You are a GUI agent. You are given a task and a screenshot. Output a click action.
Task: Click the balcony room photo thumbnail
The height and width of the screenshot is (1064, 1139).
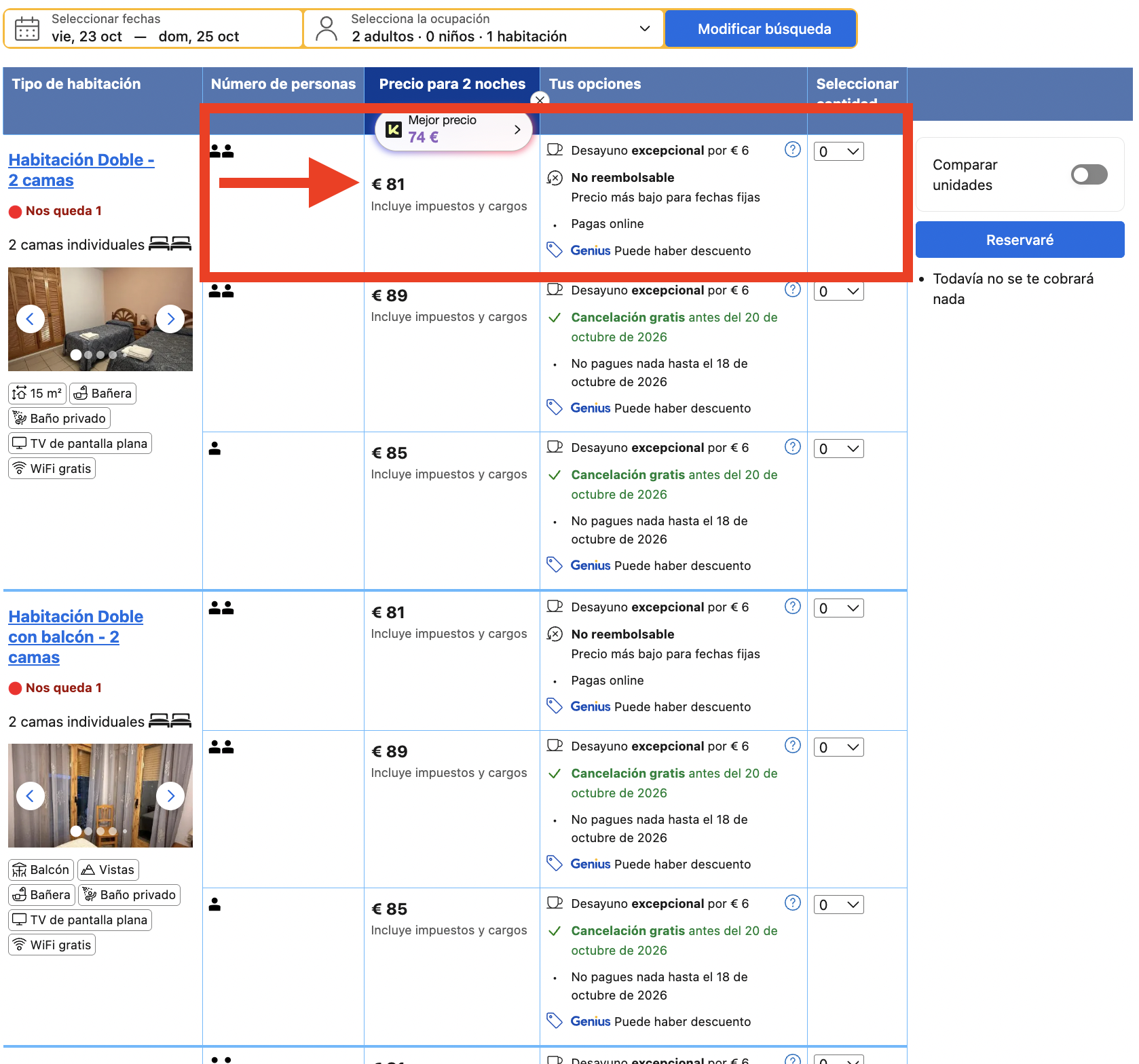pyautogui.click(x=100, y=795)
